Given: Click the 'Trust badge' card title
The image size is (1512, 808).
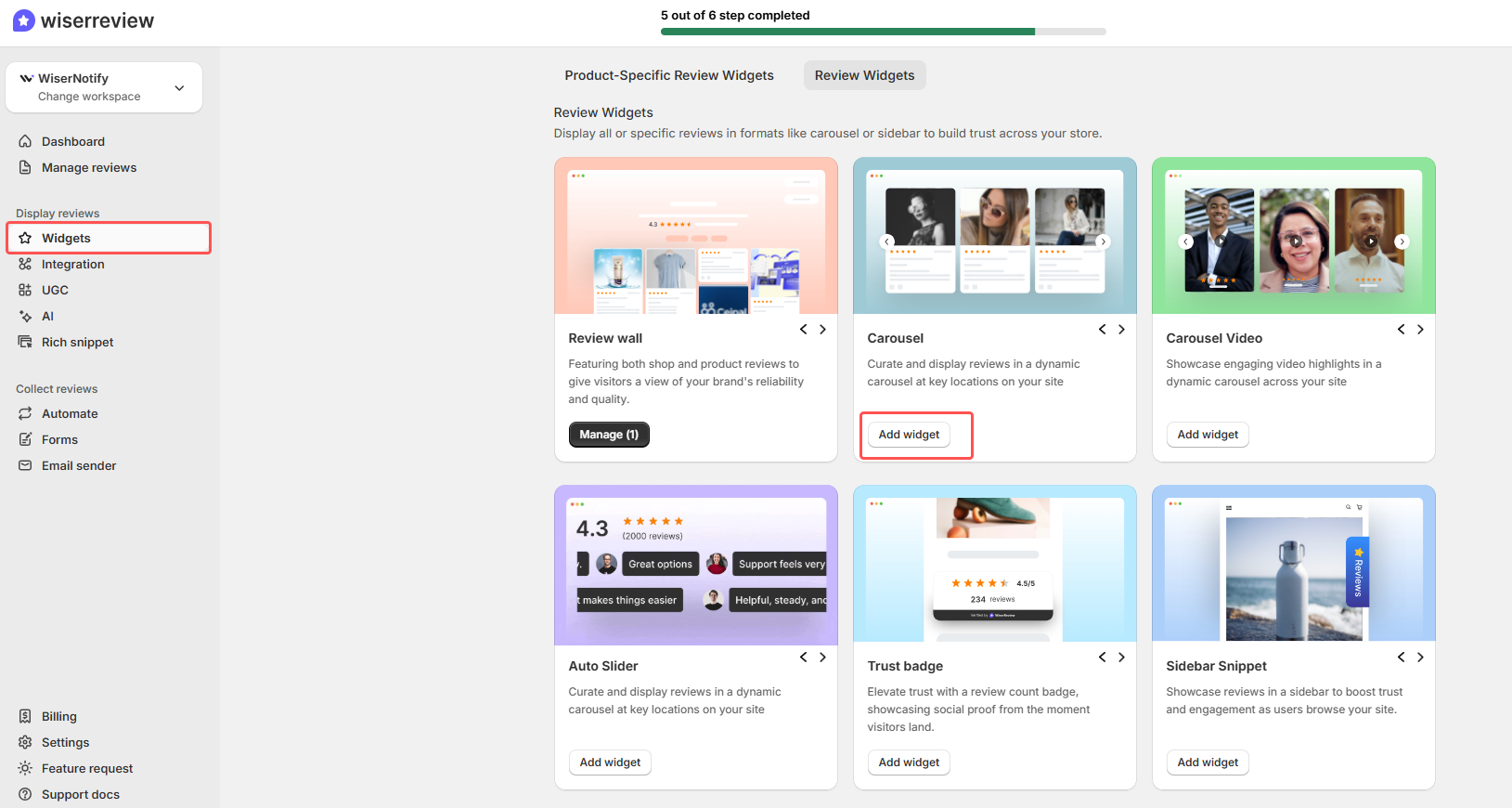Looking at the screenshot, I should click(x=905, y=666).
